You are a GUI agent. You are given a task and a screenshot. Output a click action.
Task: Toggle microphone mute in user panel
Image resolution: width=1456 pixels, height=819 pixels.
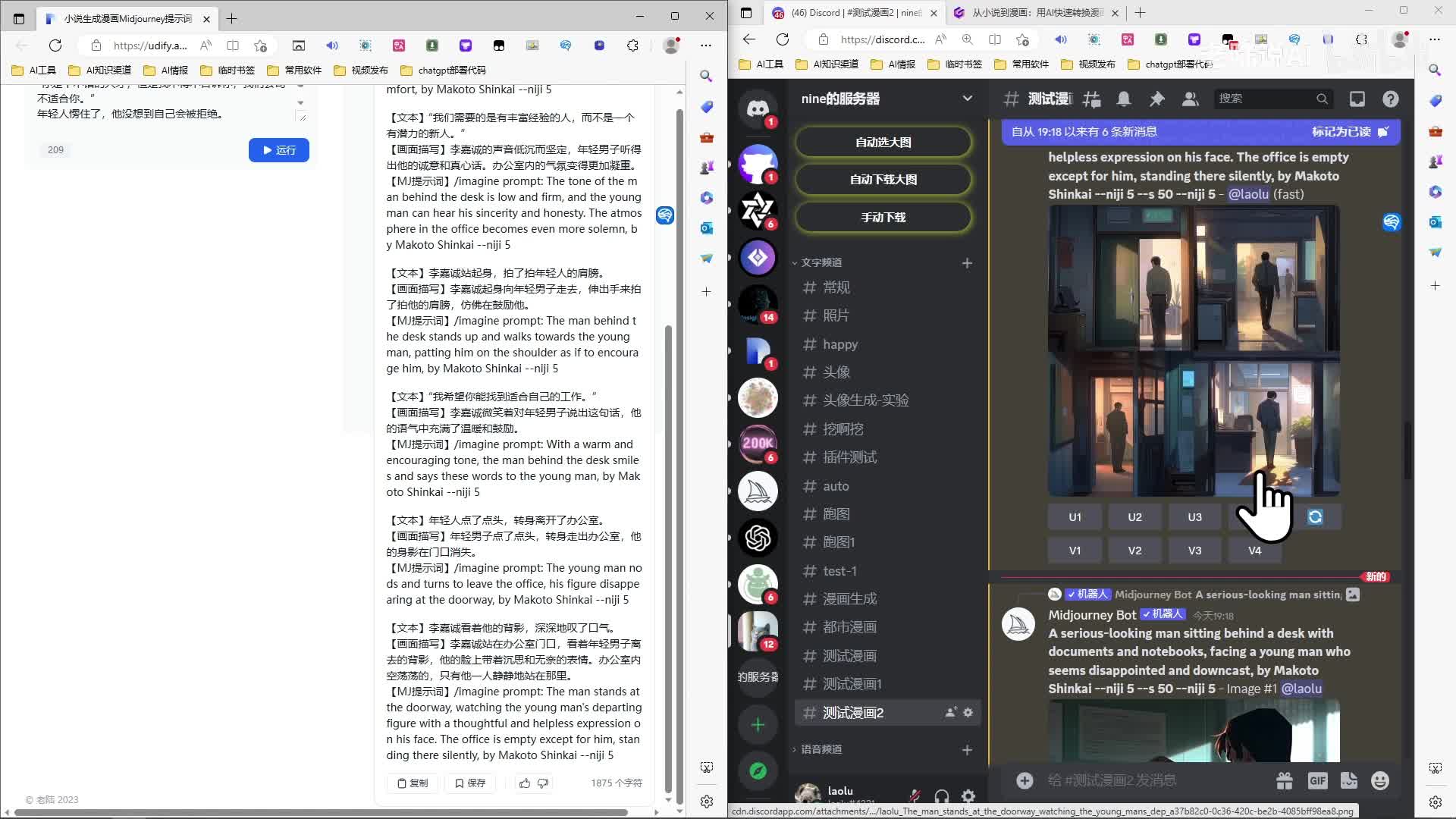point(915,796)
